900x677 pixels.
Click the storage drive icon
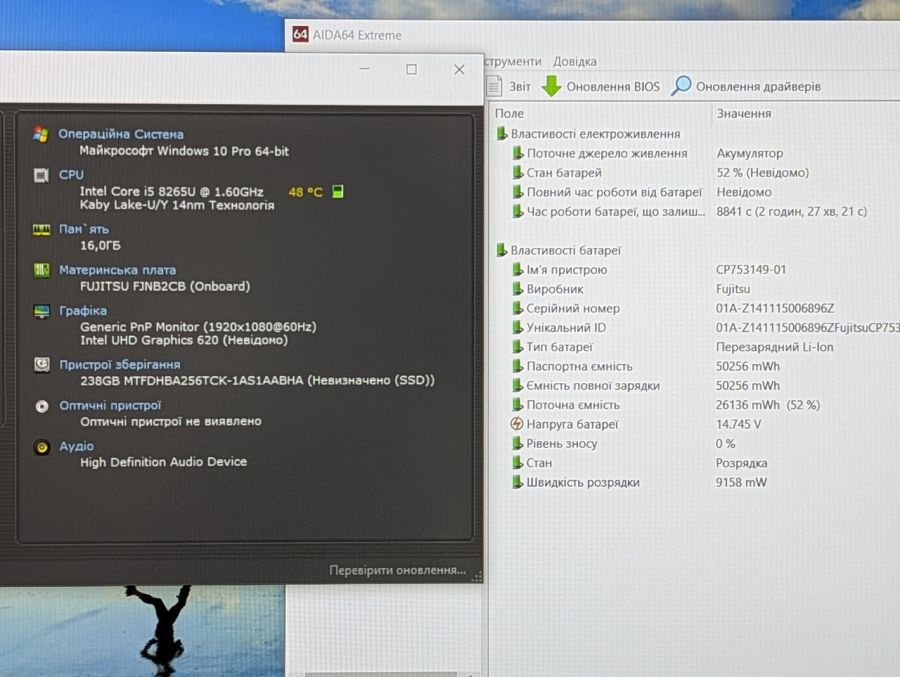tap(41, 365)
